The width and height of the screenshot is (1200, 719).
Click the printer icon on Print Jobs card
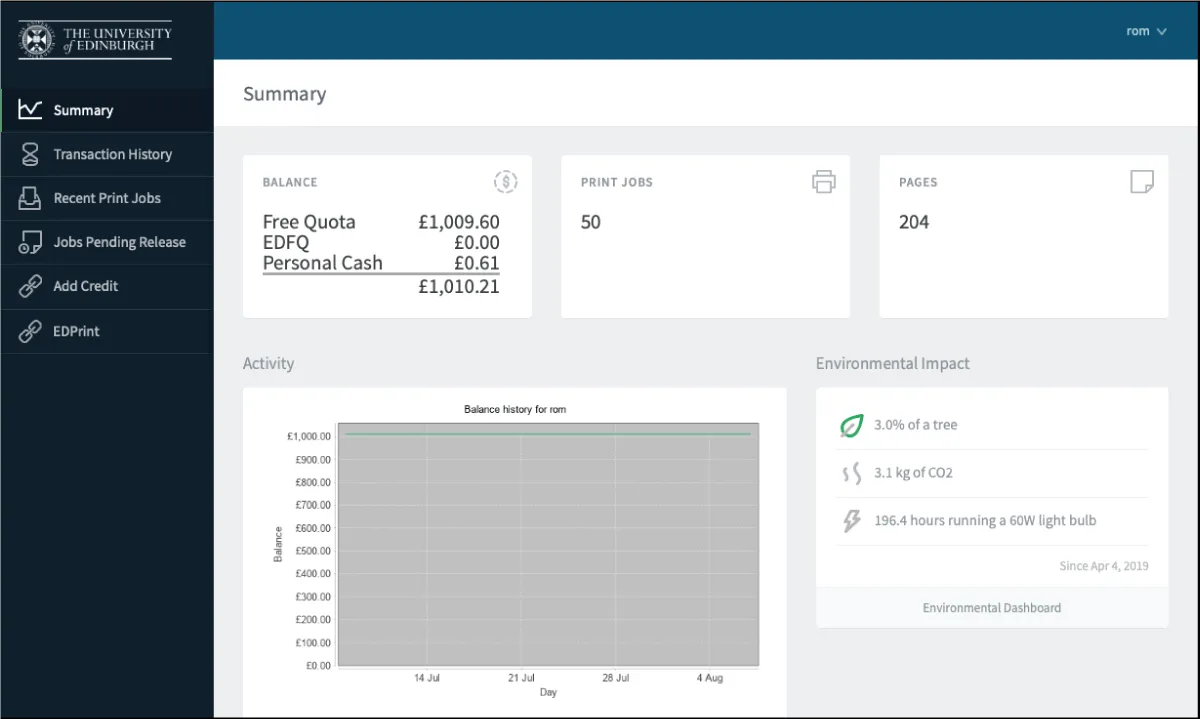coord(823,181)
